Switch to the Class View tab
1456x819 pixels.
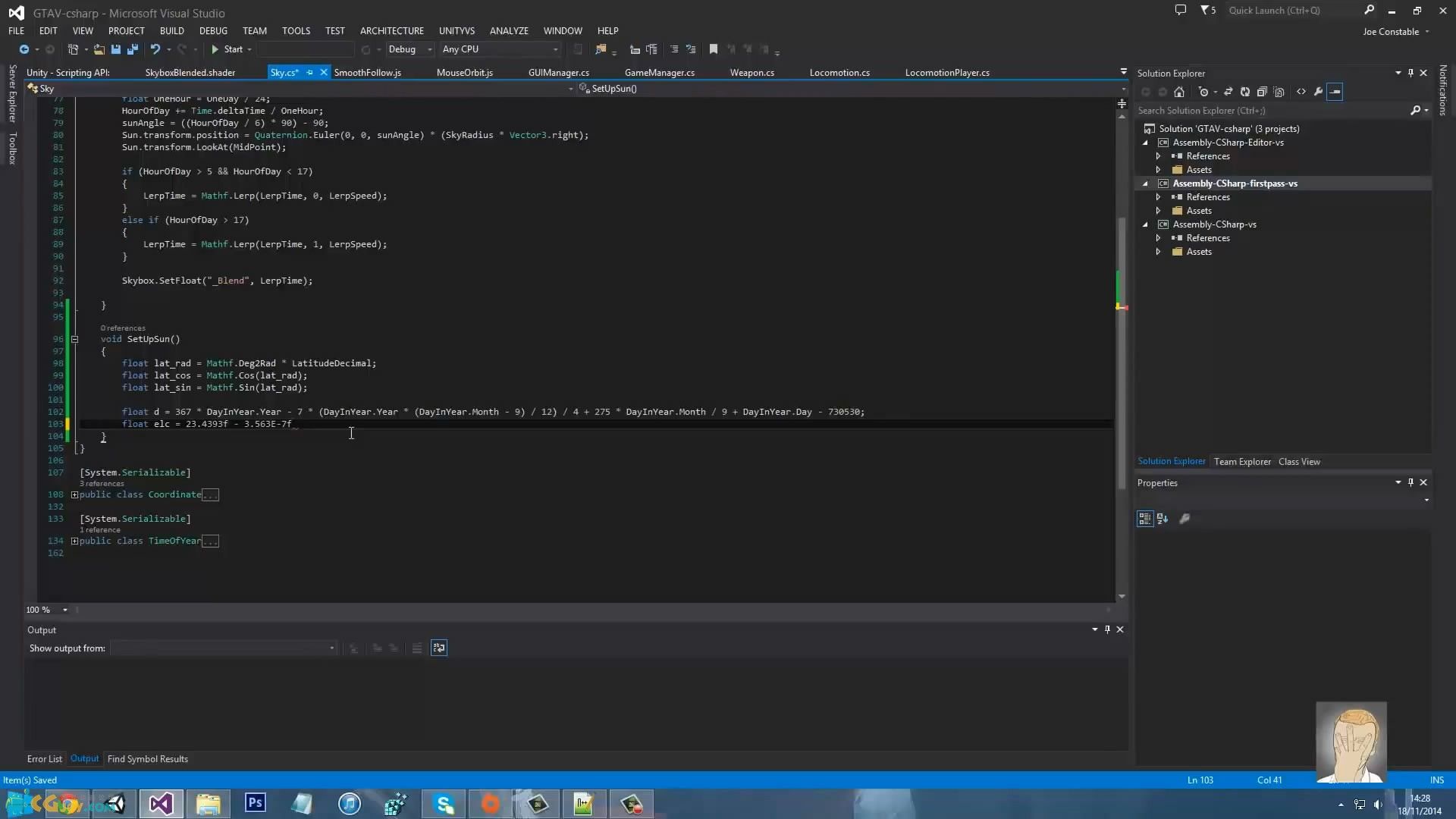pyautogui.click(x=1299, y=462)
